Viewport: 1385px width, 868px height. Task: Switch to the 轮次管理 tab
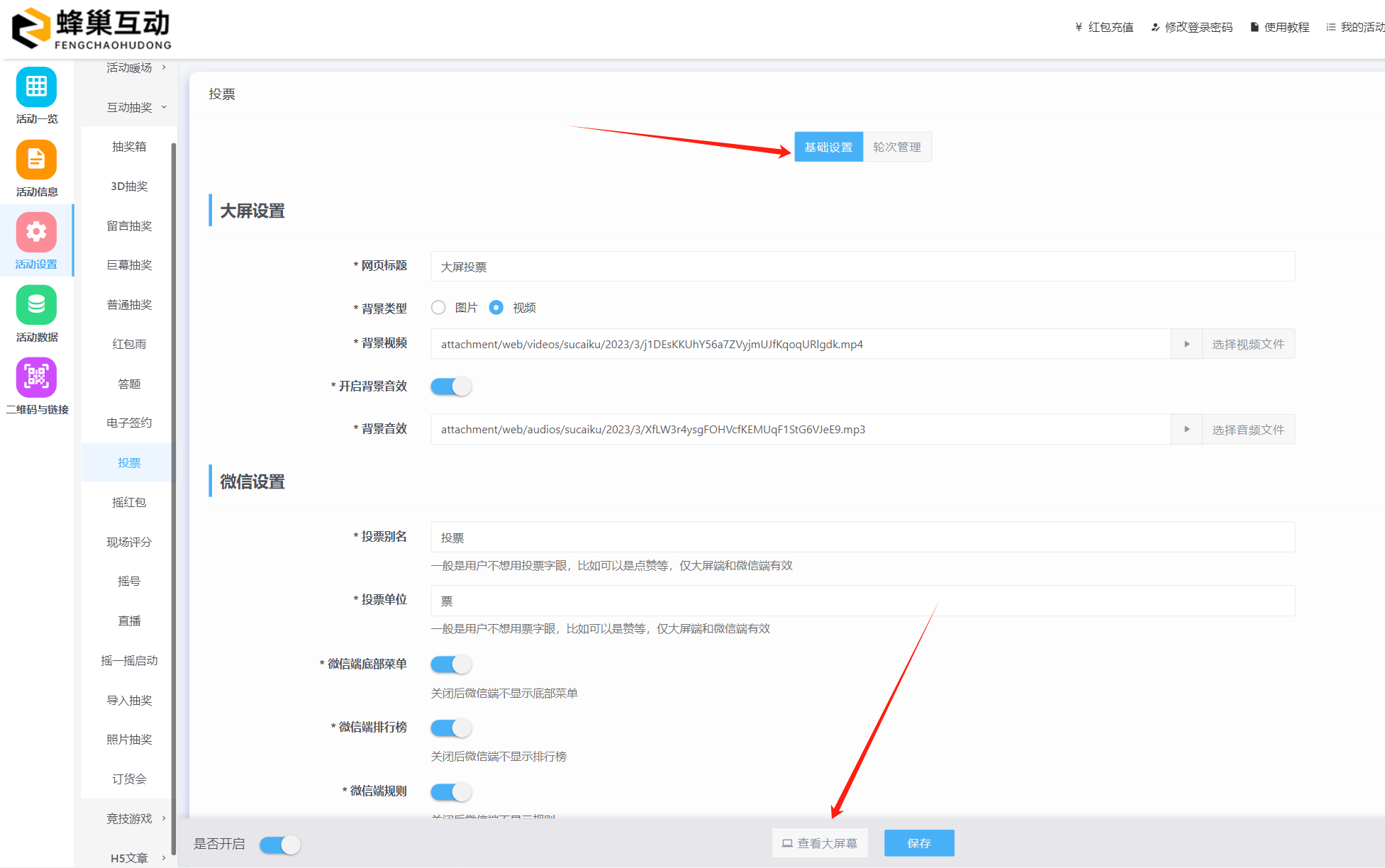(x=897, y=147)
